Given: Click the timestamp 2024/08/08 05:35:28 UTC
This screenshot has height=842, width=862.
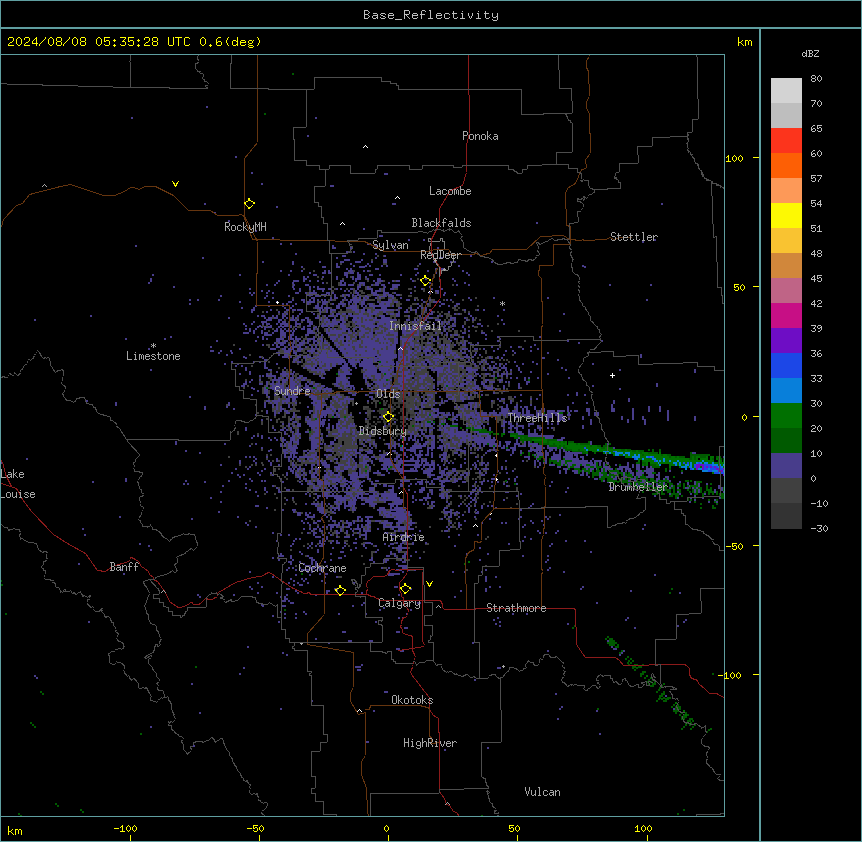Looking at the screenshot, I should coord(99,42).
